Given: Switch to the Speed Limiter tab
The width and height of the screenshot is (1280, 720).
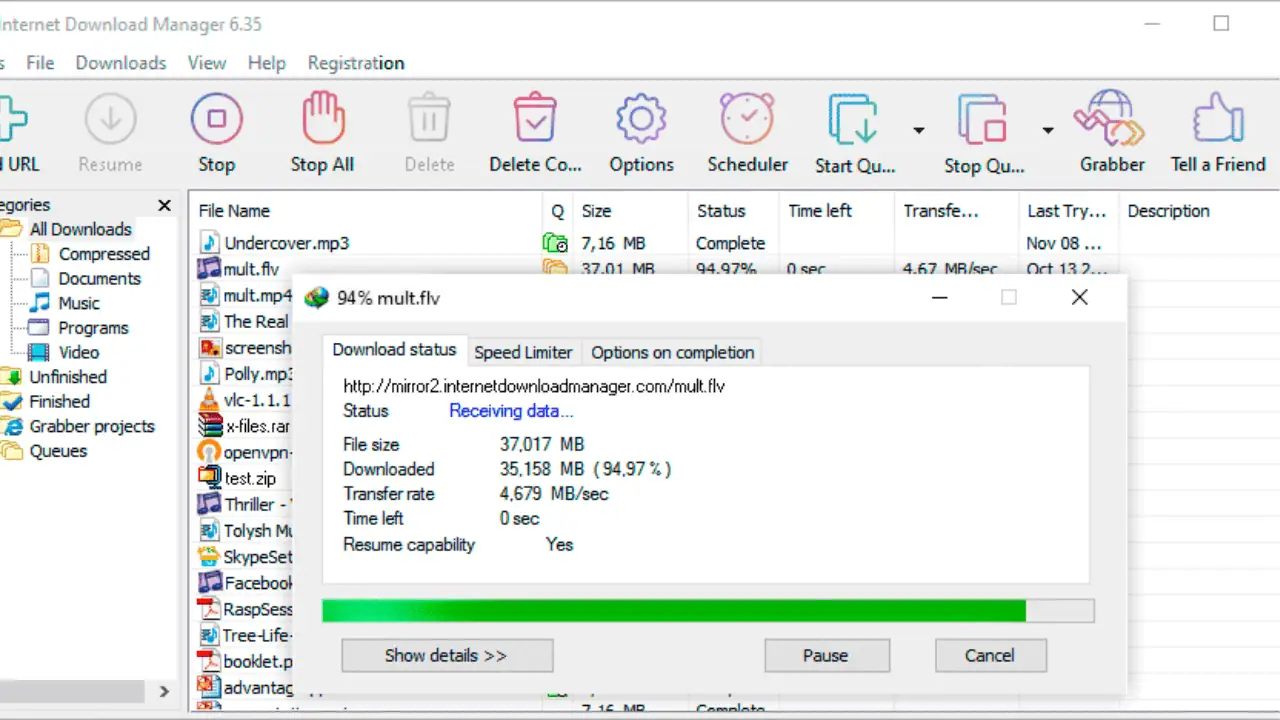Looking at the screenshot, I should tap(523, 352).
